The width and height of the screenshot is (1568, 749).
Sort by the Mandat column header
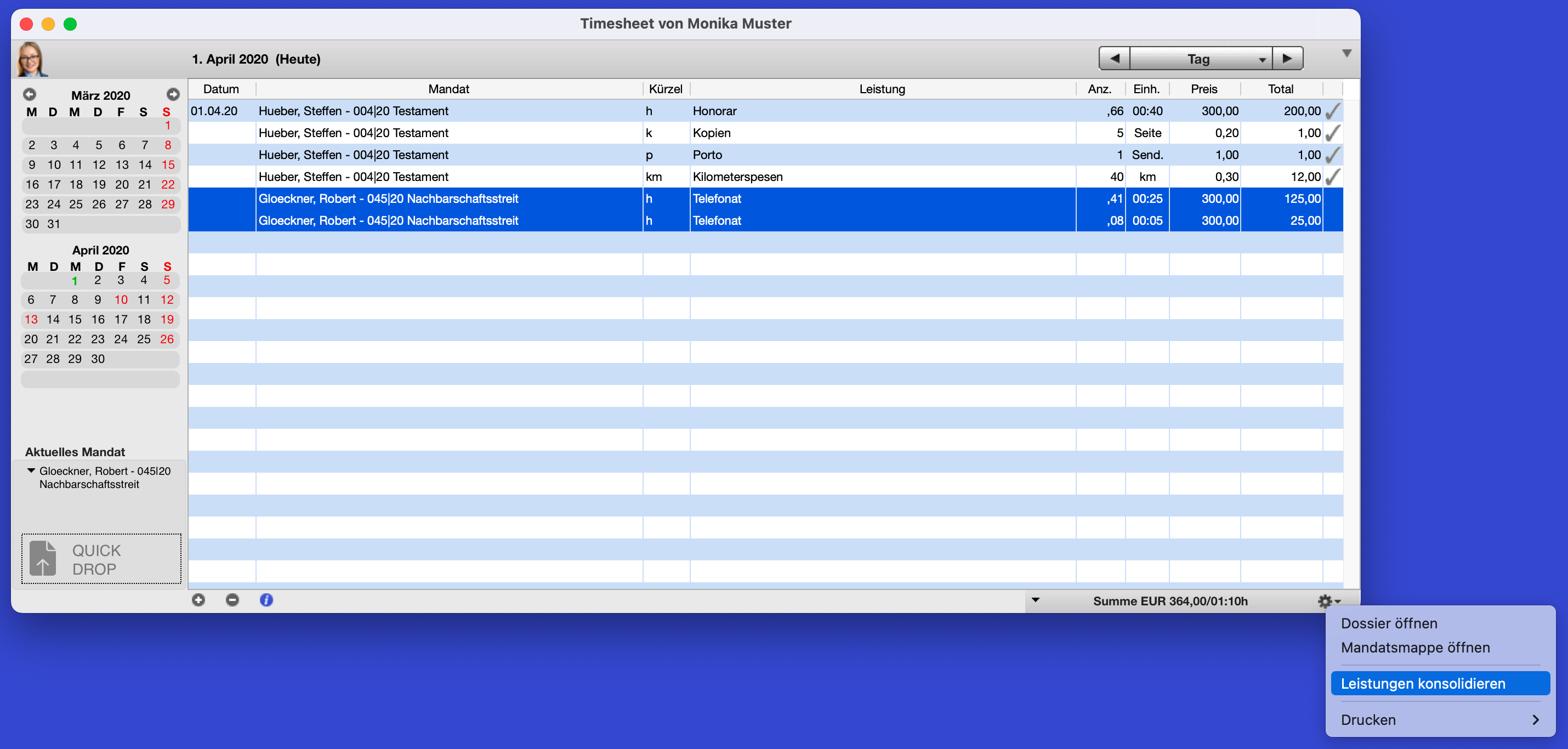(448, 89)
